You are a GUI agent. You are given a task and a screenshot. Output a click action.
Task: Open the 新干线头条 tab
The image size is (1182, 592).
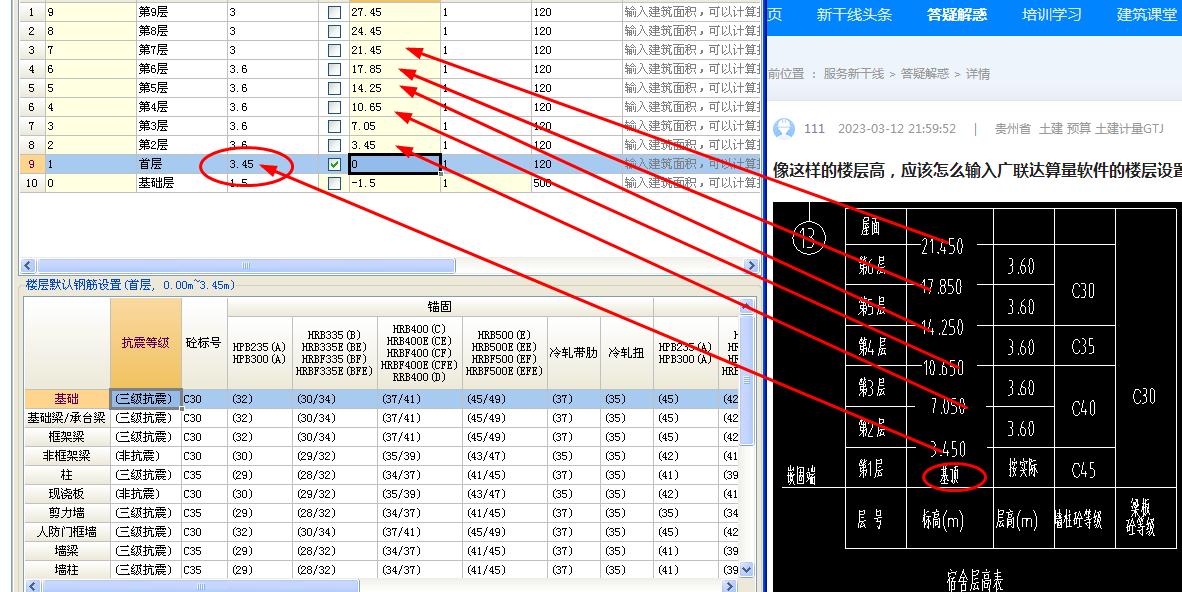pyautogui.click(x=854, y=15)
